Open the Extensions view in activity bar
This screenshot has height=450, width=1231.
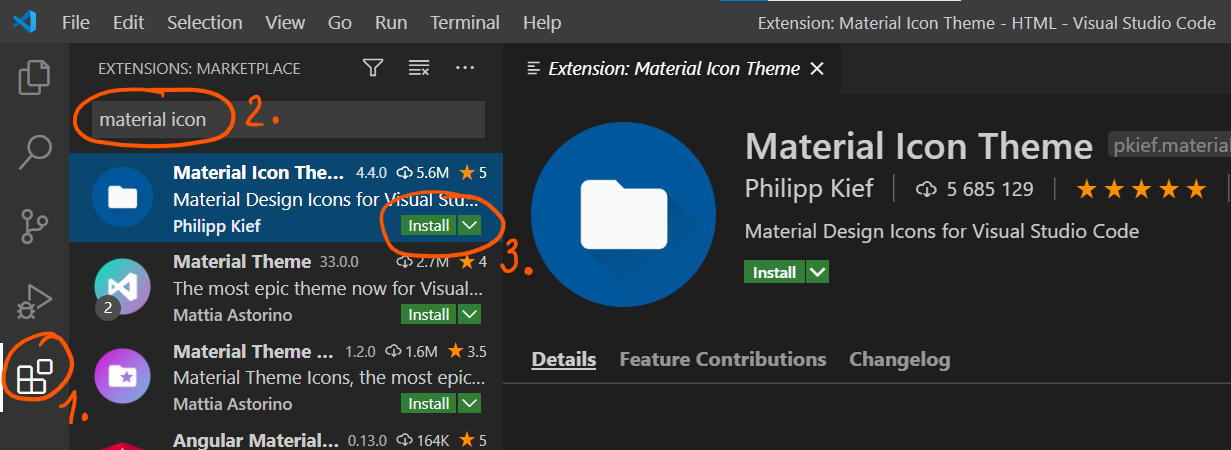click(x=35, y=375)
